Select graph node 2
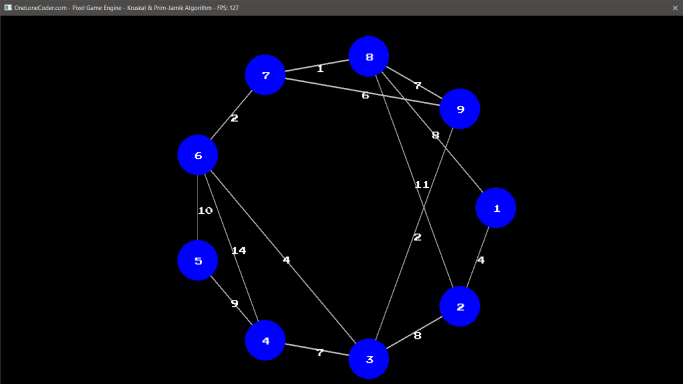The image size is (683, 384). [460, 307]
